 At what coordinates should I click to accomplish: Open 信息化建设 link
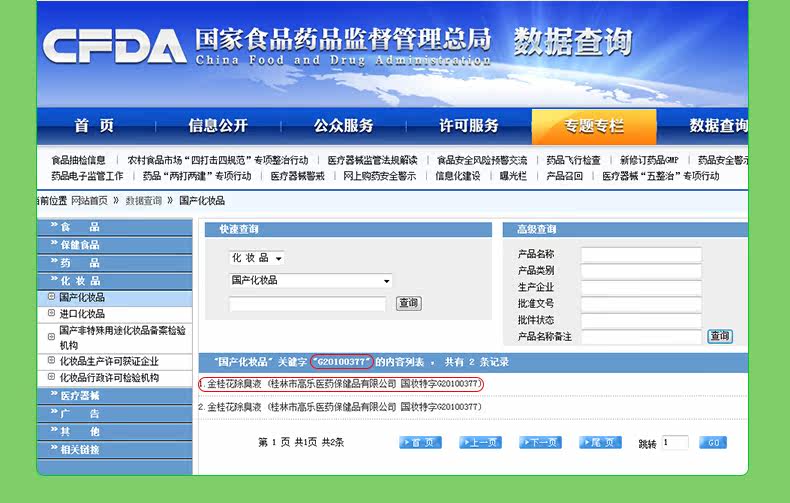pyautogui.click(x=457, y=176)
